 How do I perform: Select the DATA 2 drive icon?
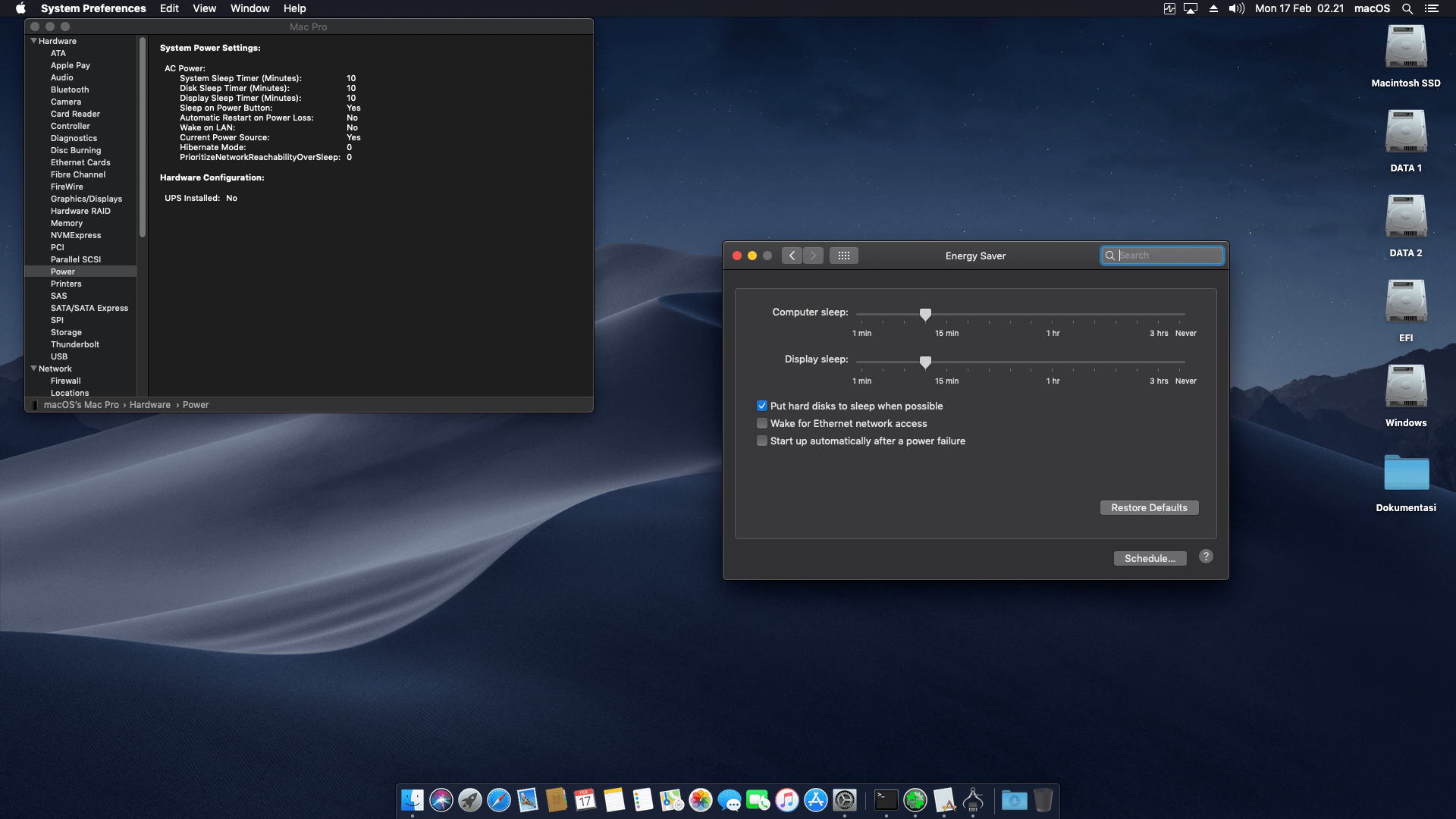1406,217
